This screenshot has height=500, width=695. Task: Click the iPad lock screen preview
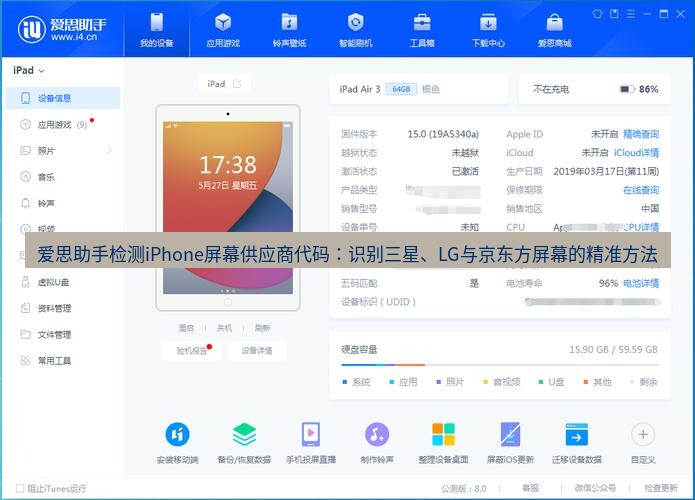[228, 207]
